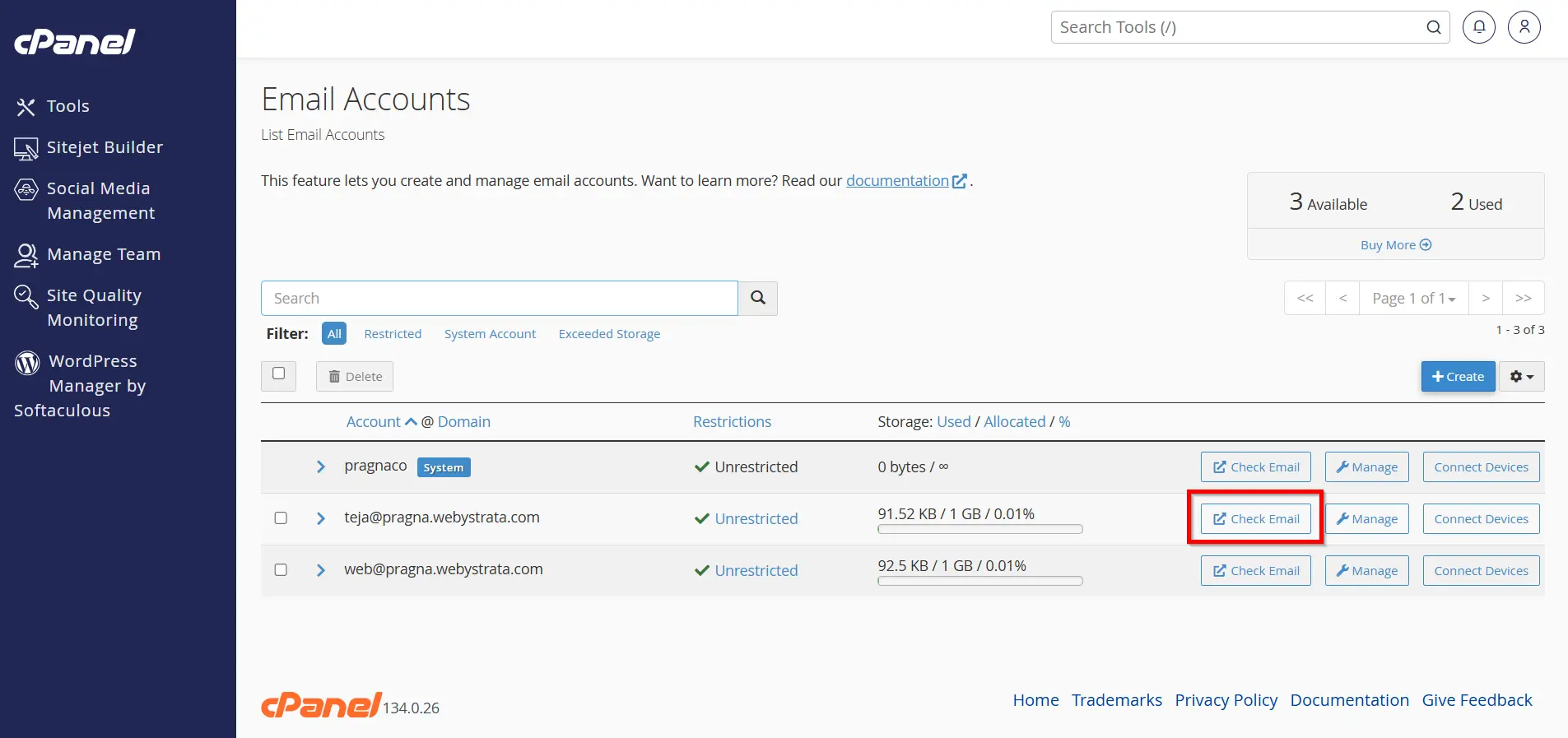The width and height of the screenshot is (1568, 738).
Task: Toggle the select-all checkbox
Action: click(x=279, y=374)
